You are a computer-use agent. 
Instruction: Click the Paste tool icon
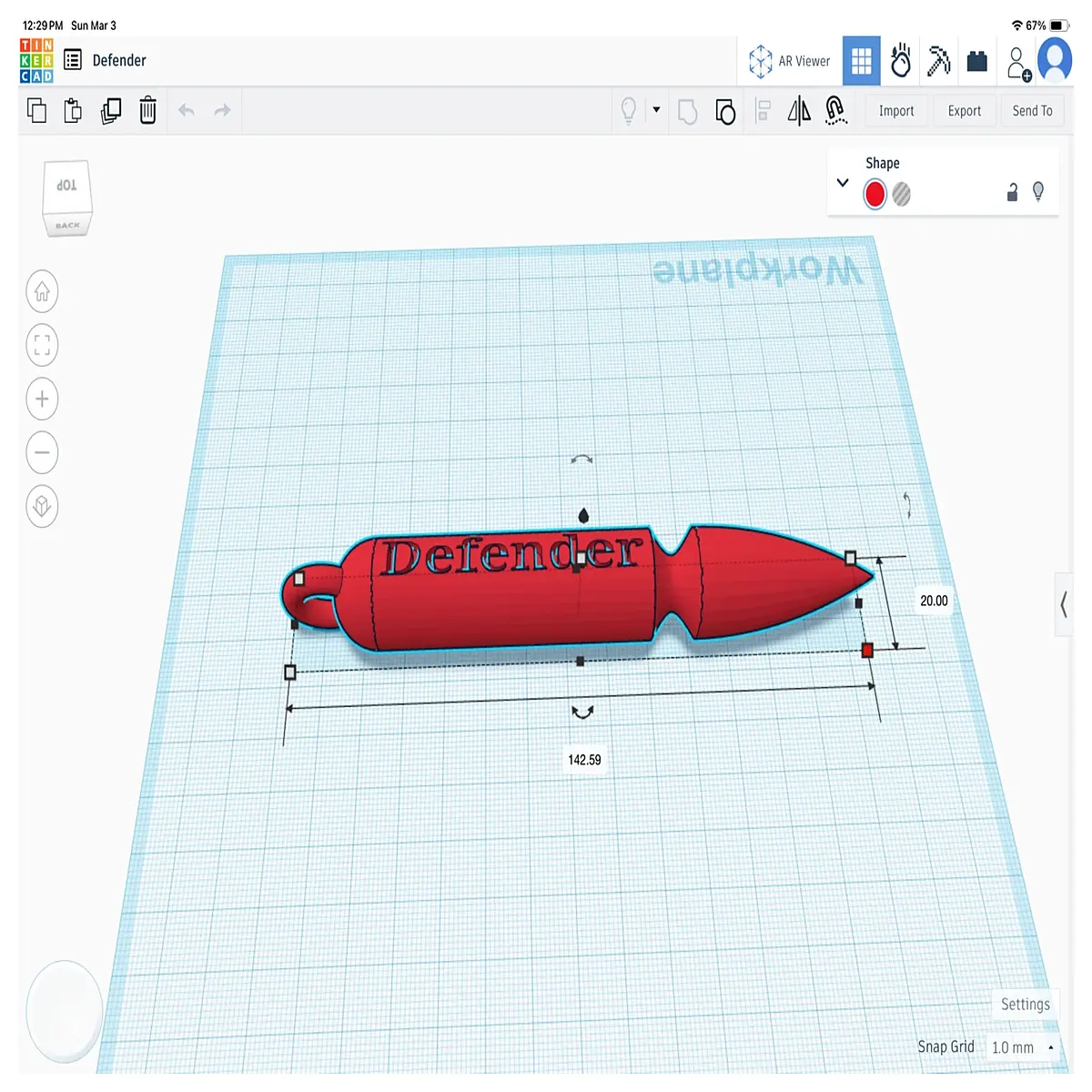(73, 111)
